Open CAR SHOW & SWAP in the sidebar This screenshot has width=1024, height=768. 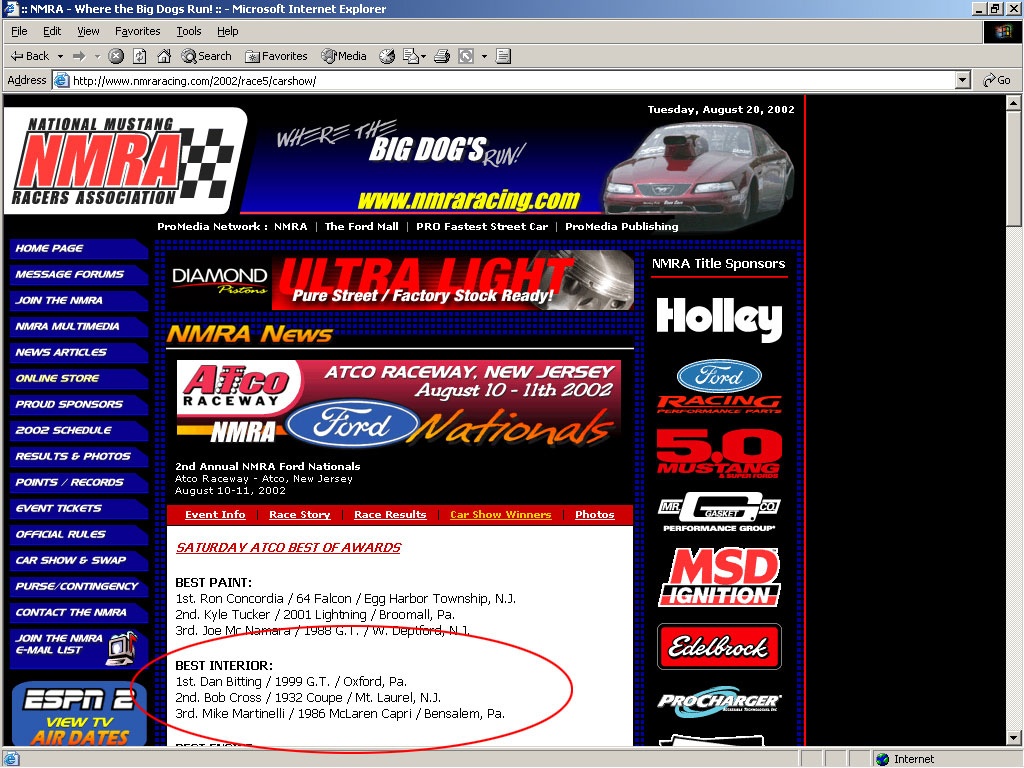point(79,561)
